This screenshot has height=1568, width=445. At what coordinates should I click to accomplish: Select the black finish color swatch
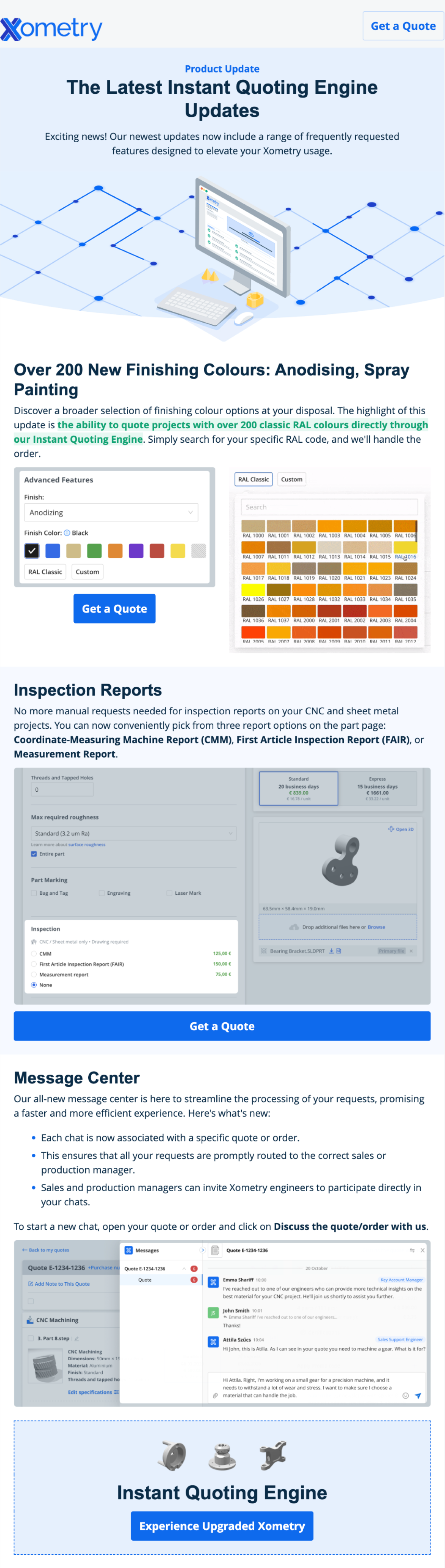tap(31, 551)
